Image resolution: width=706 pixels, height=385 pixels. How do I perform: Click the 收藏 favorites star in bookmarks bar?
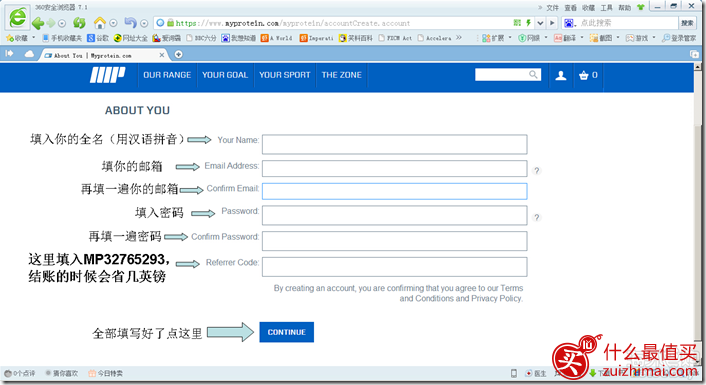(17, 38)
